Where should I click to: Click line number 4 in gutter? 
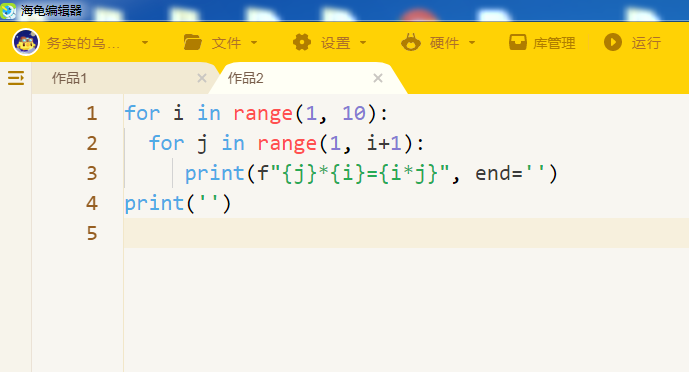tap(91, 203)
